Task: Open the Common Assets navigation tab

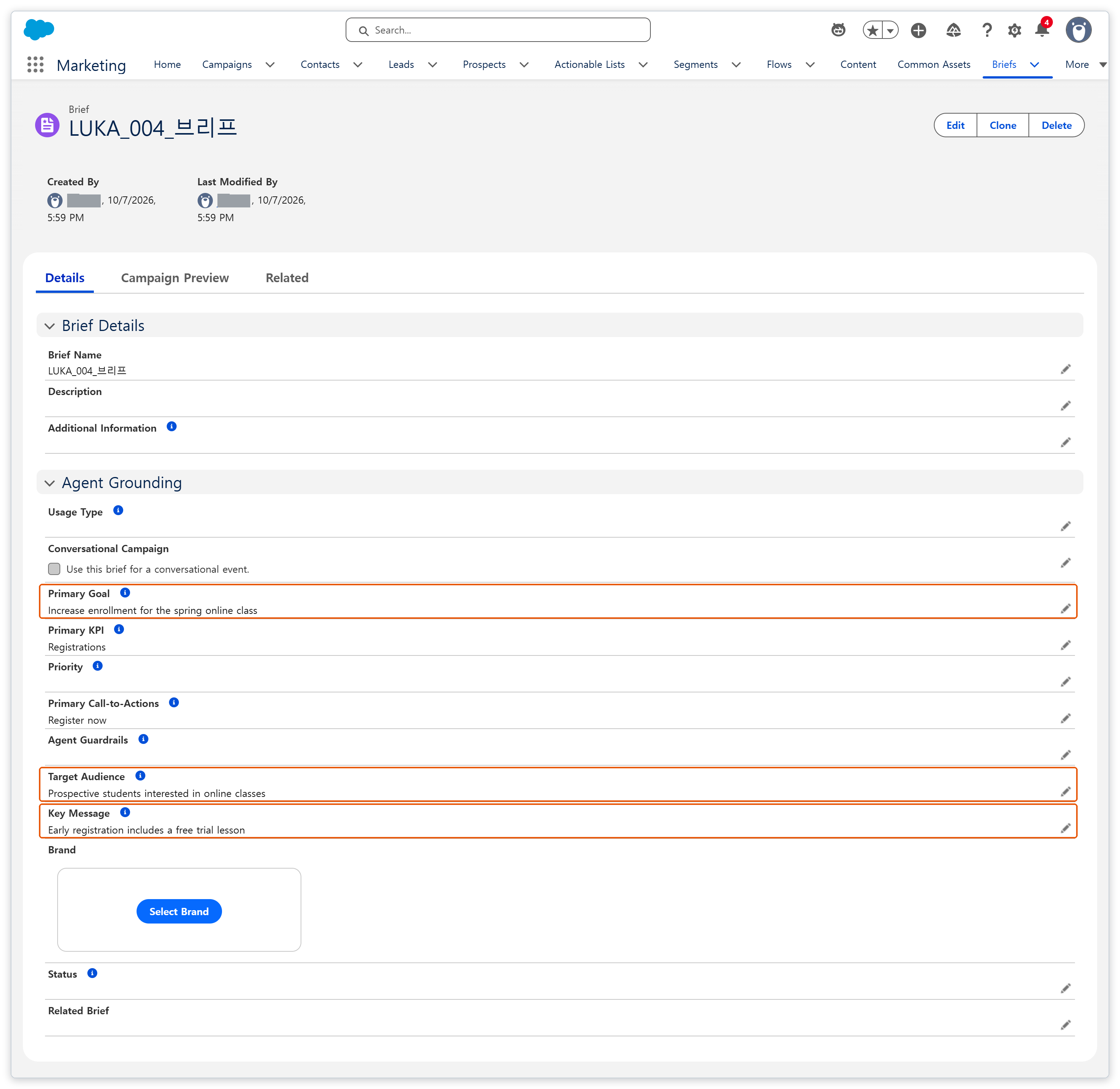Action: click(933, 65)
